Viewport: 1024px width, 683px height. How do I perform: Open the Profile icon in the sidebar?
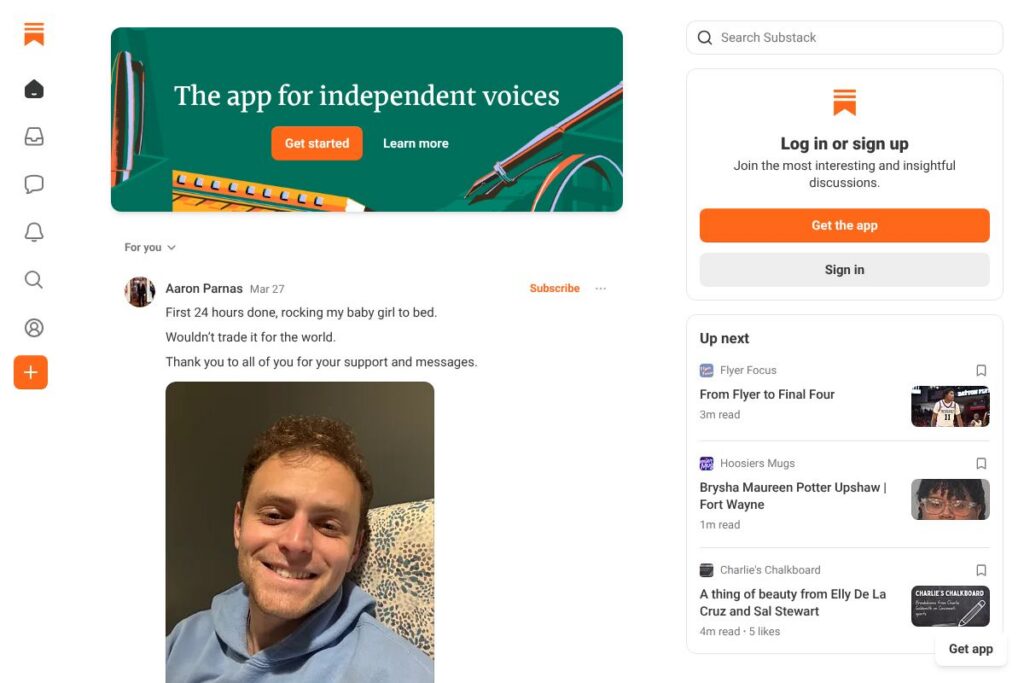34,327
